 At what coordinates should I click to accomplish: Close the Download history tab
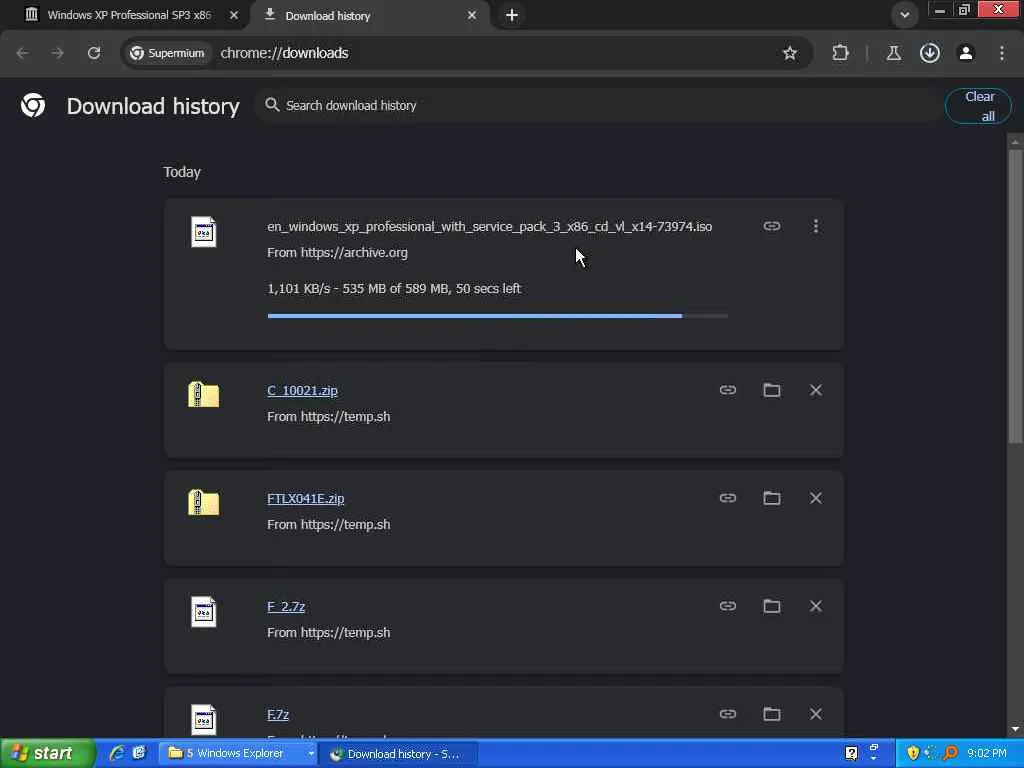(472, 15)
